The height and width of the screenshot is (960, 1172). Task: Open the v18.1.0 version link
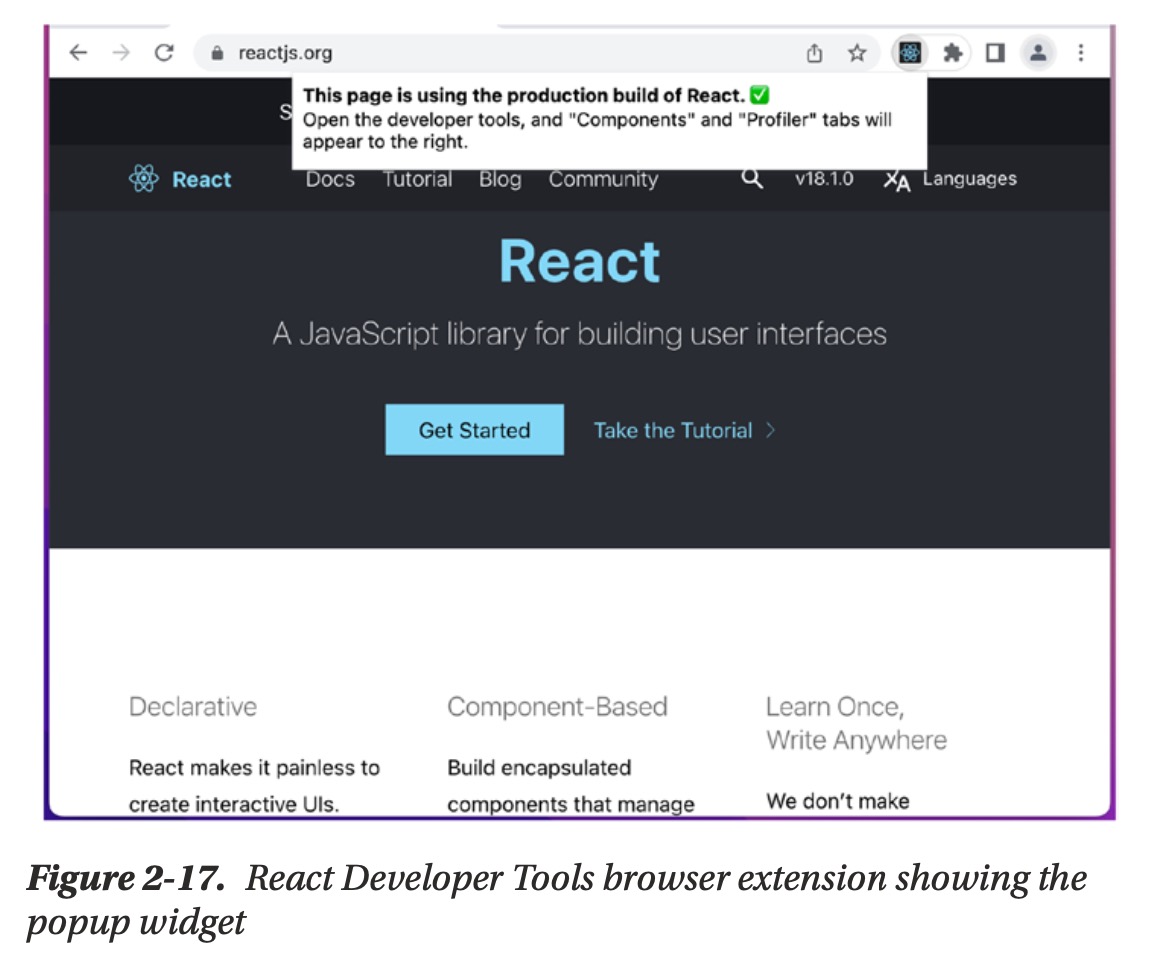824,179
